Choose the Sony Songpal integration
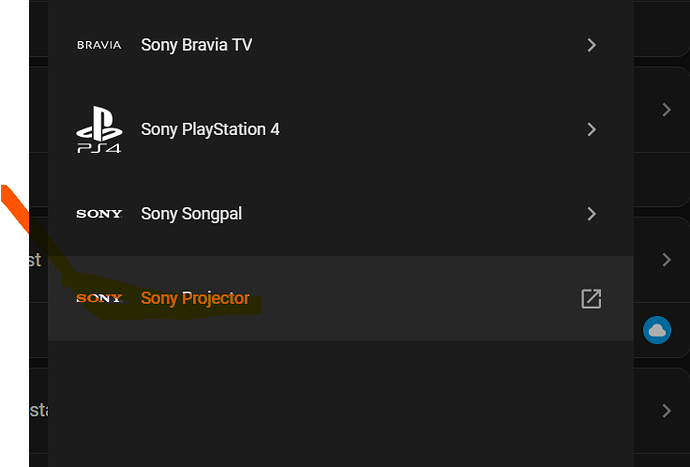The image size is (690, 467). (191, 213)
